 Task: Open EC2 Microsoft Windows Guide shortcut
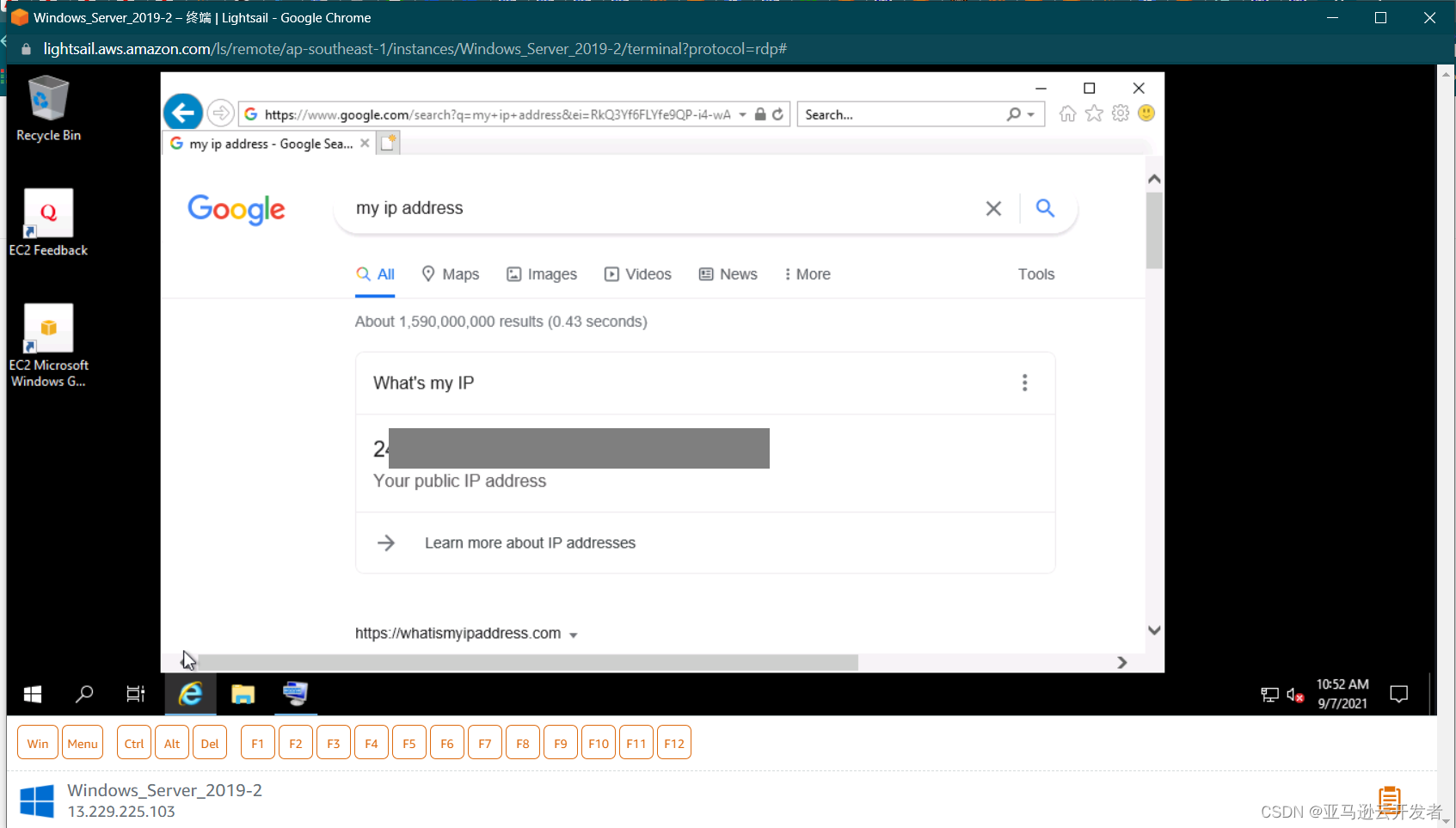(48, 346)
